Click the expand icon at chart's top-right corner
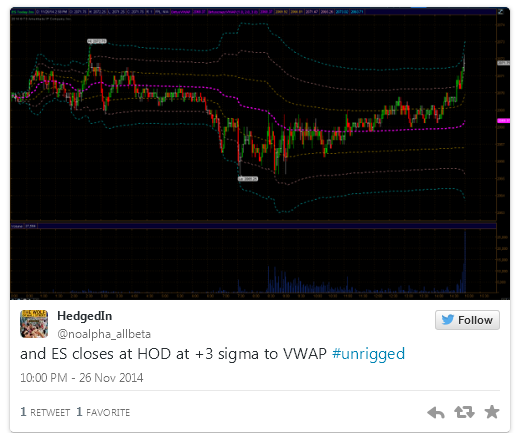 [501, 12]
